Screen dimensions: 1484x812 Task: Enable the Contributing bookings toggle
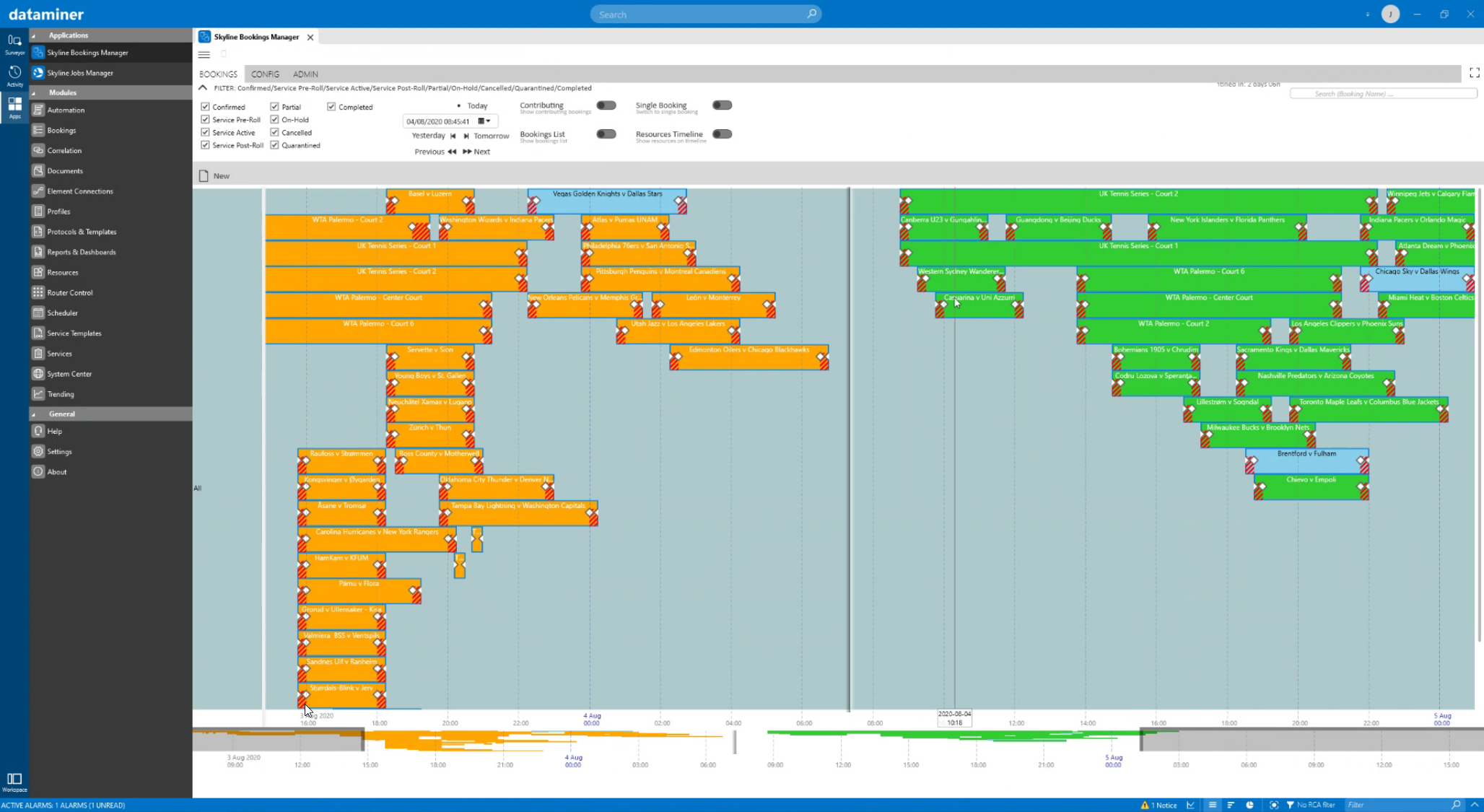click(606, 105)
